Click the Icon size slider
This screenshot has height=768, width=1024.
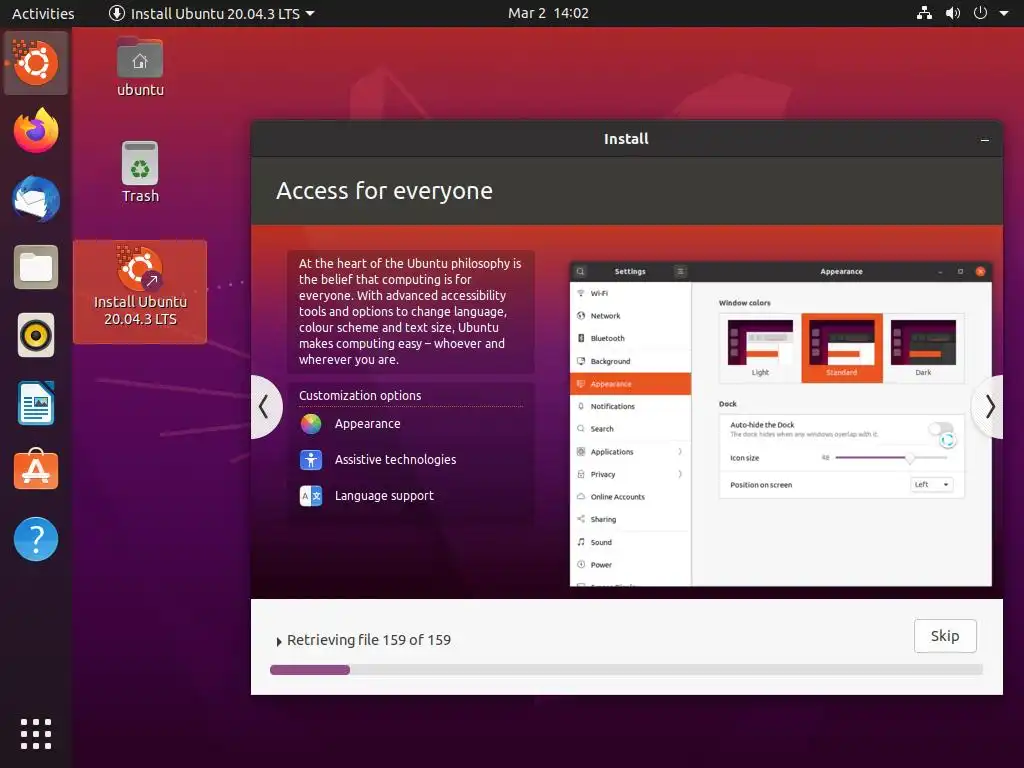pos(891,458)
